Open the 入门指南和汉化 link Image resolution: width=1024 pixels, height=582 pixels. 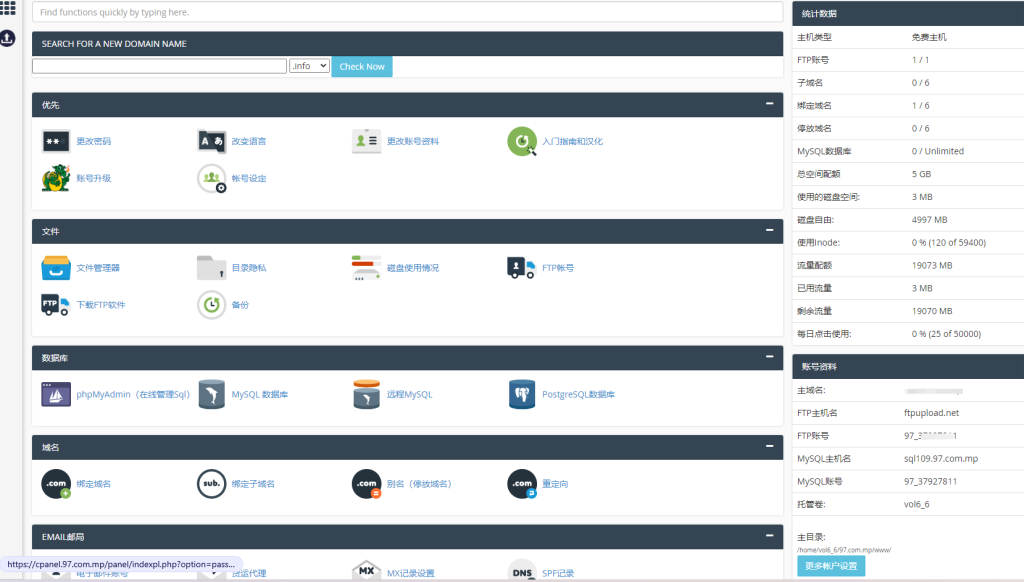point(572,142)
